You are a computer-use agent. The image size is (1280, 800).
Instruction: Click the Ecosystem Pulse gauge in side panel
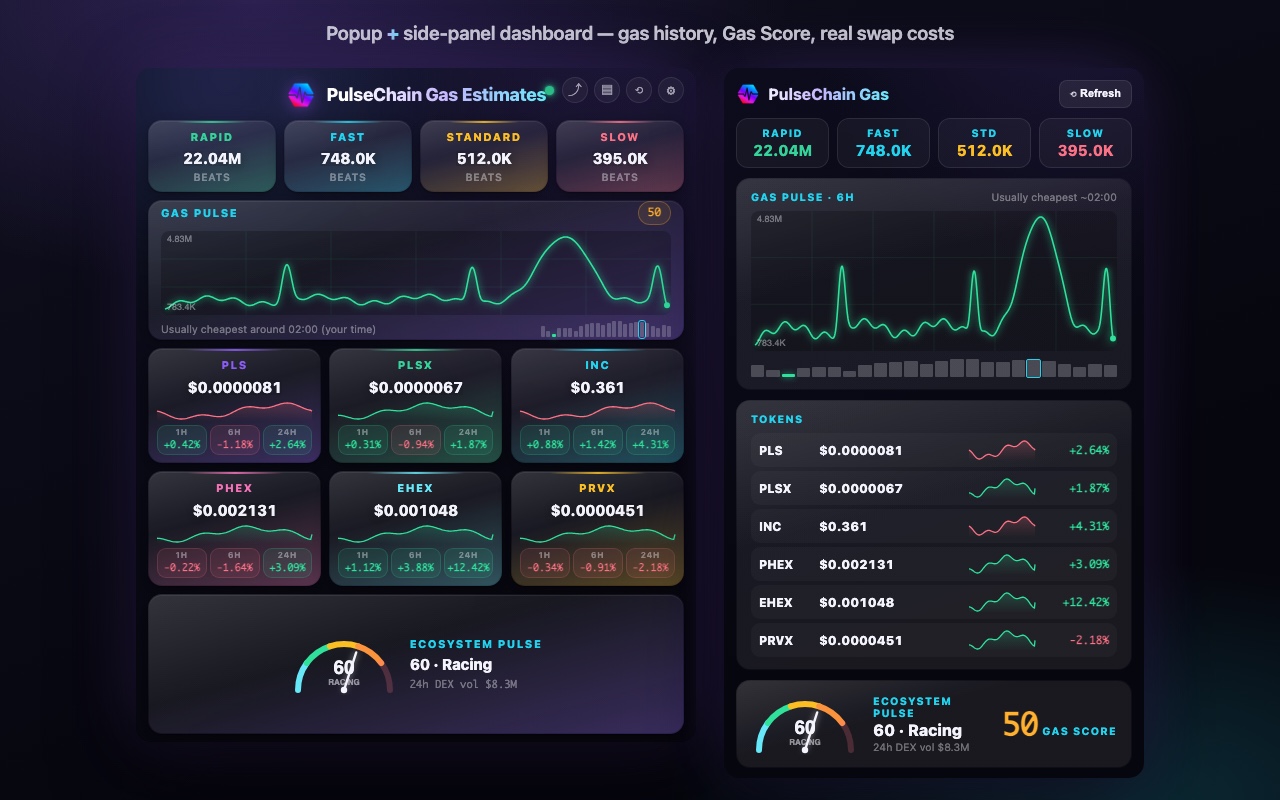click(805, 727)
